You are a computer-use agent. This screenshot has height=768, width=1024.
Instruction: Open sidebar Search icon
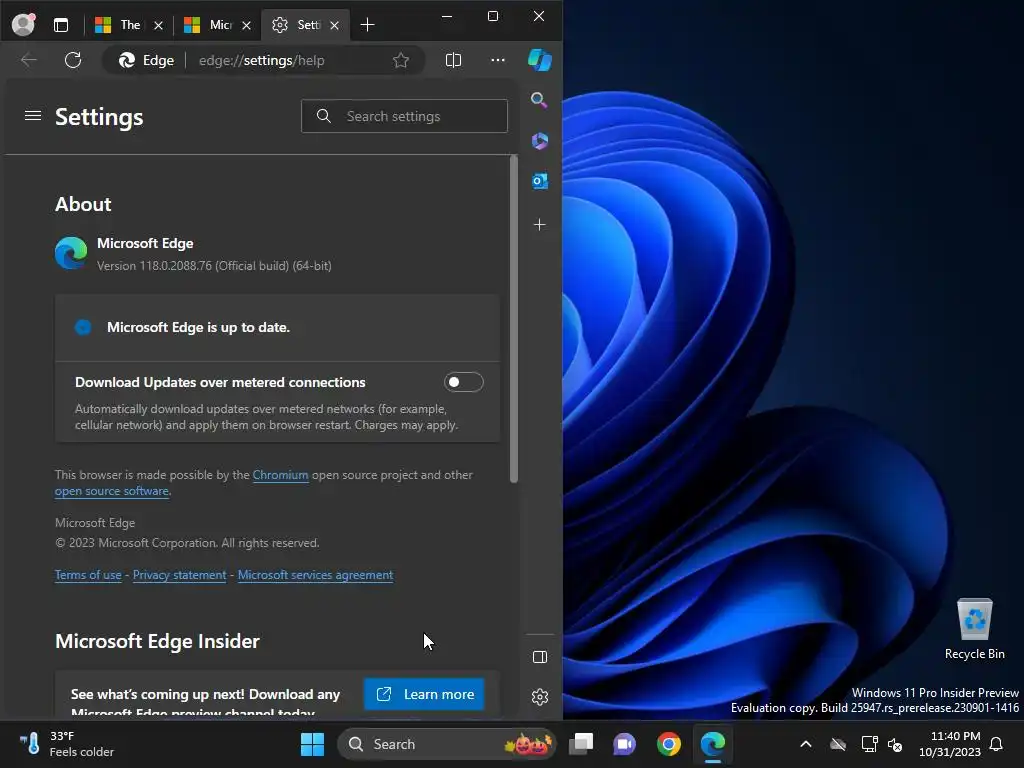[x=539, y=100]
